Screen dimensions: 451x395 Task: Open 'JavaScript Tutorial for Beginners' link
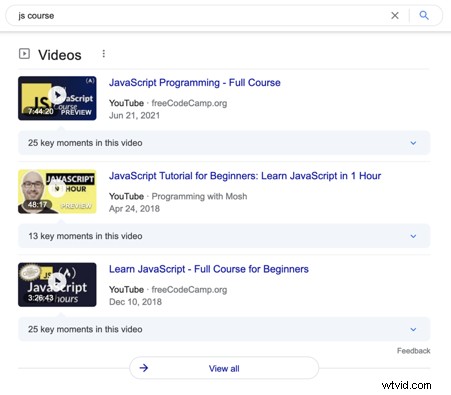click(245, 176)
